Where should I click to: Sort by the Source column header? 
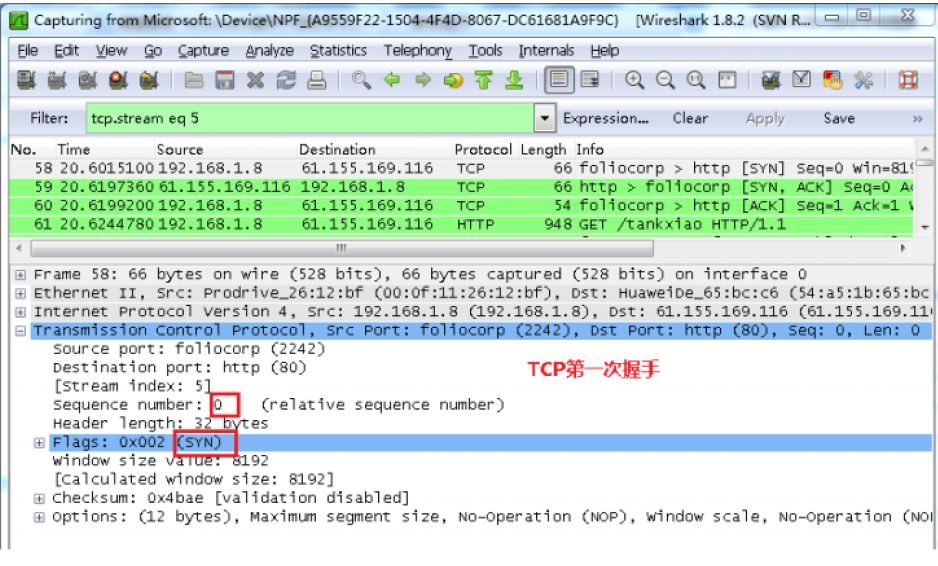[x=179, y=150]
